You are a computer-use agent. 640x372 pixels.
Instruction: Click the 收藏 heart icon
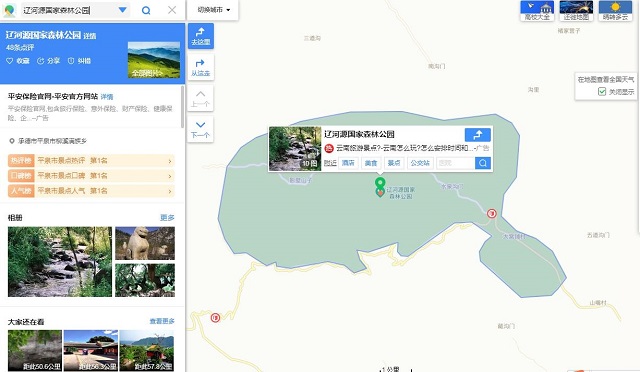tap(9, 61)
